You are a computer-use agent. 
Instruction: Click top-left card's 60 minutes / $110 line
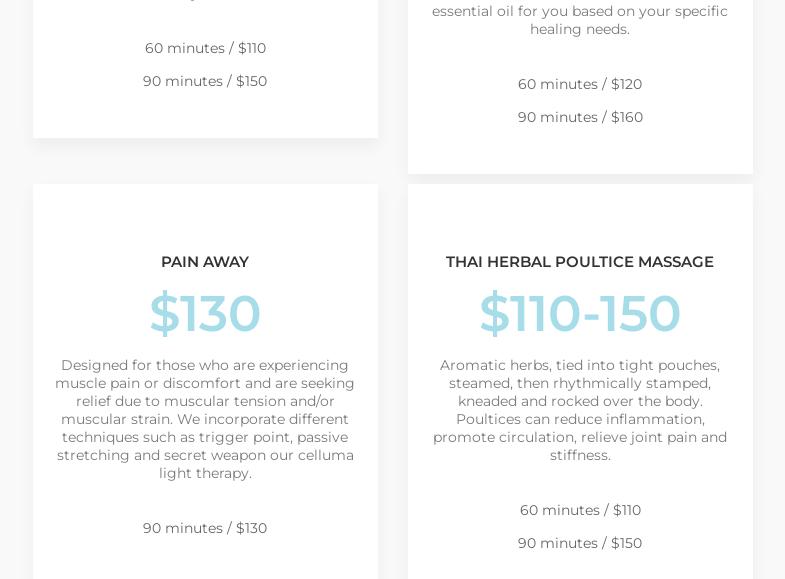[x=205, y=48]
